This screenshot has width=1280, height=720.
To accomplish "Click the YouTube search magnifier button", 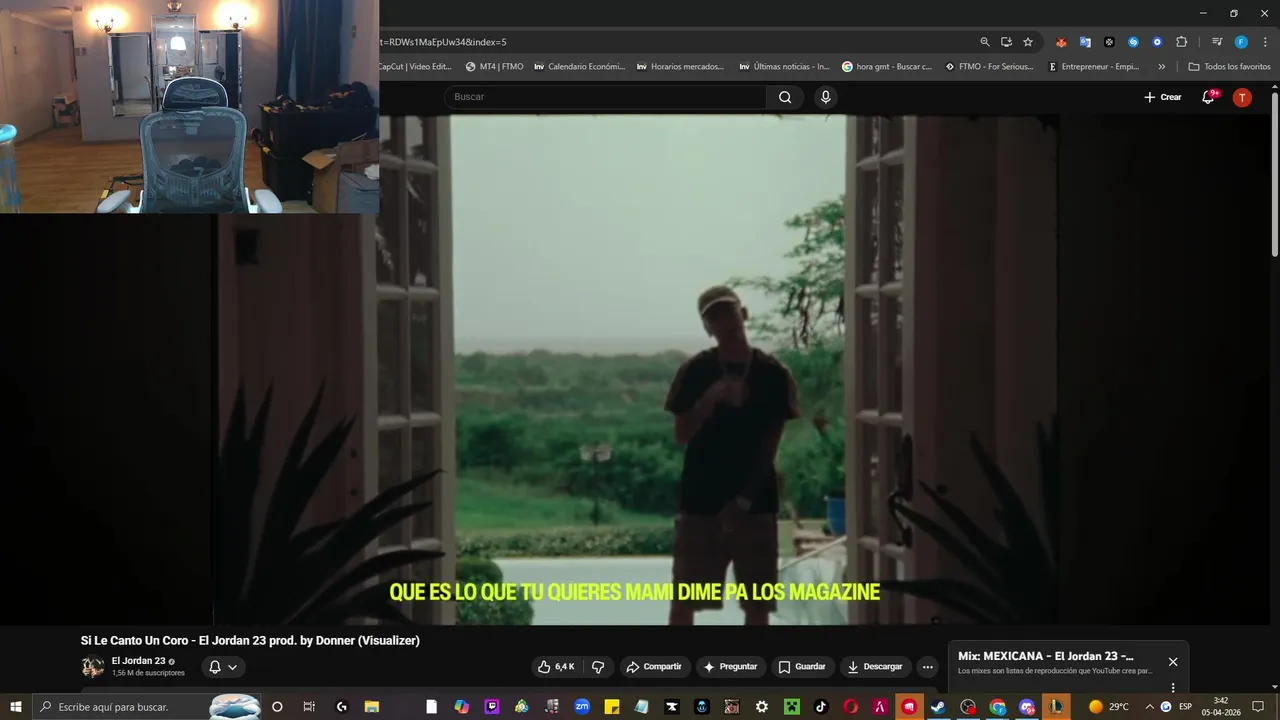I will pos(785,97).
